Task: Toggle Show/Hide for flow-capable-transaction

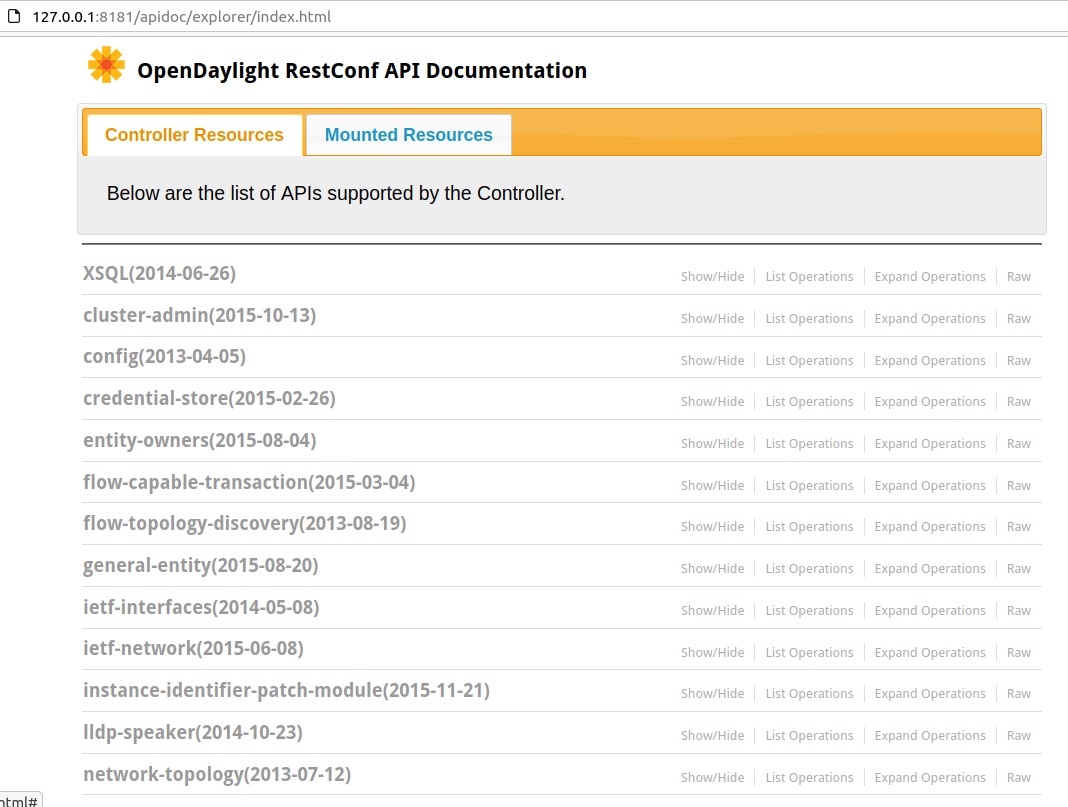Action: click(x=712, y=486)
